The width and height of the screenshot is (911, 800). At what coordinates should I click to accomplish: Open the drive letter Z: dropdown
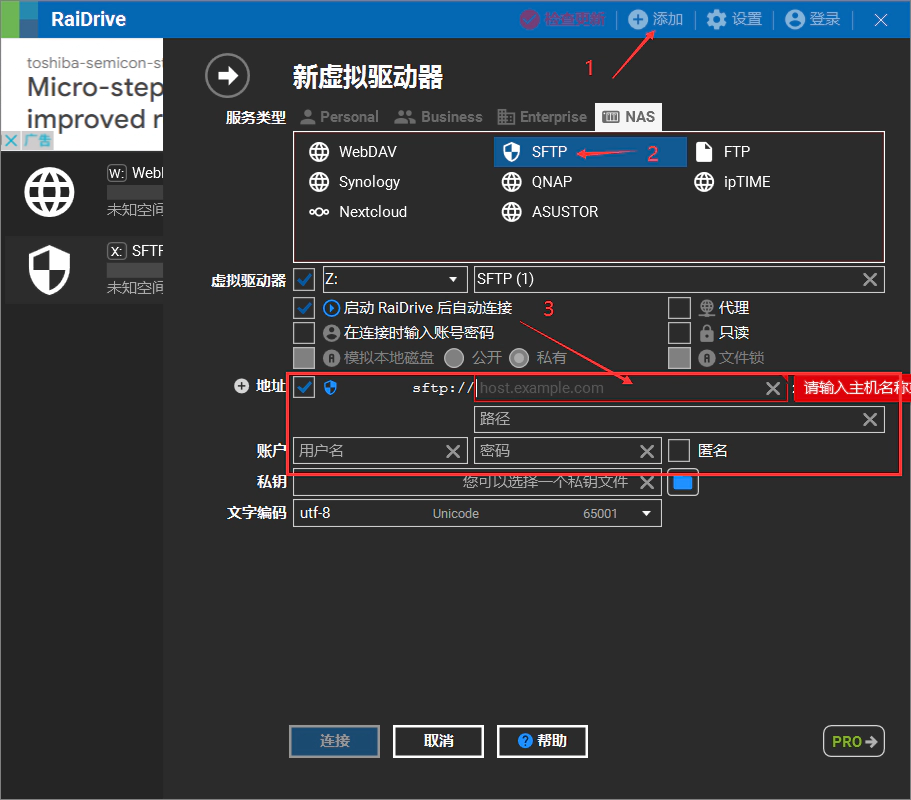394,279
